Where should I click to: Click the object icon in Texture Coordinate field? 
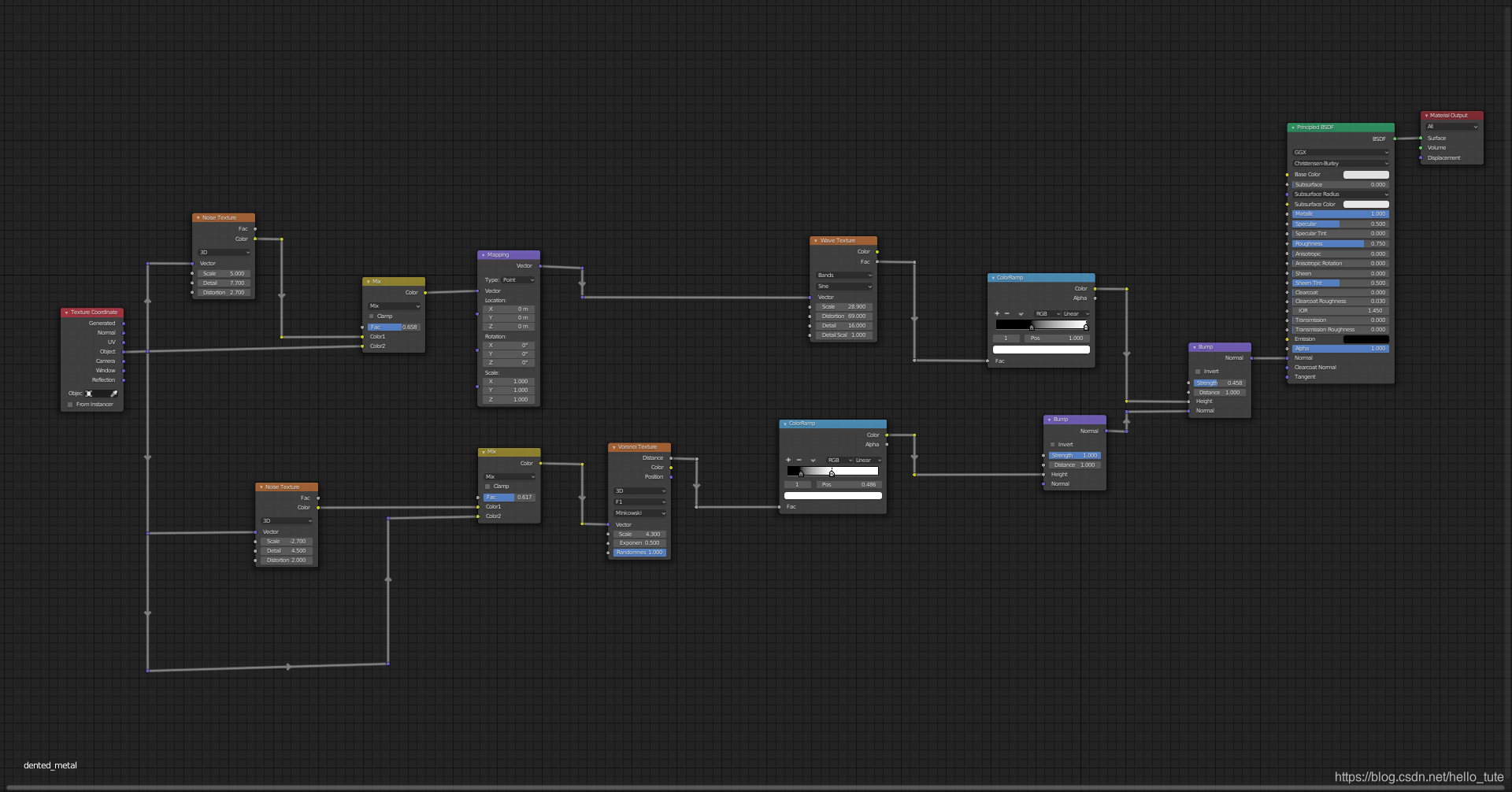pos(89,394)
